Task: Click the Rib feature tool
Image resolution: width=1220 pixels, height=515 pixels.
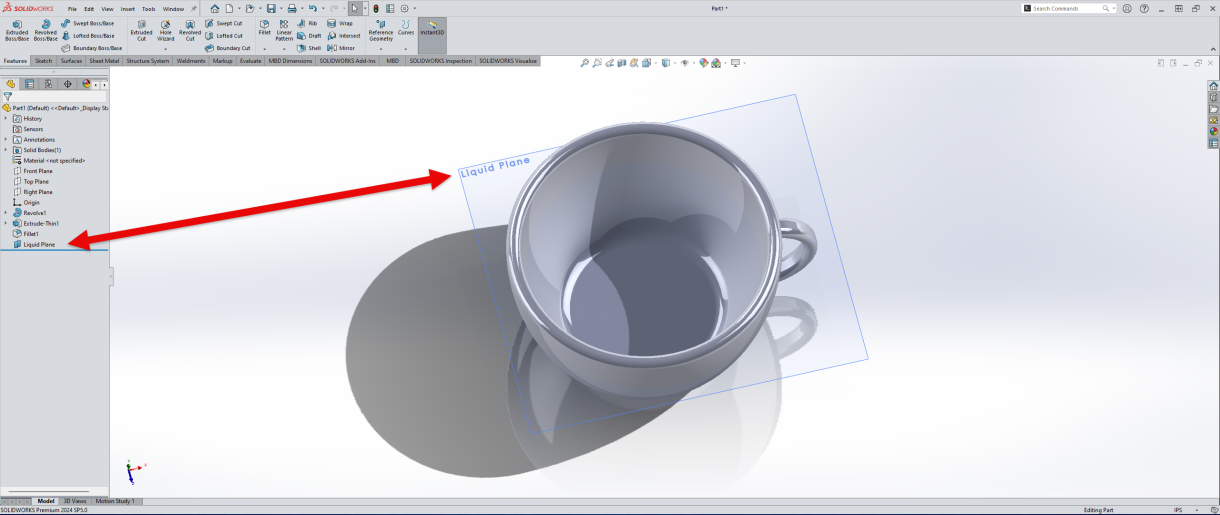Action: pyautogui.click(x=307, y=23)
